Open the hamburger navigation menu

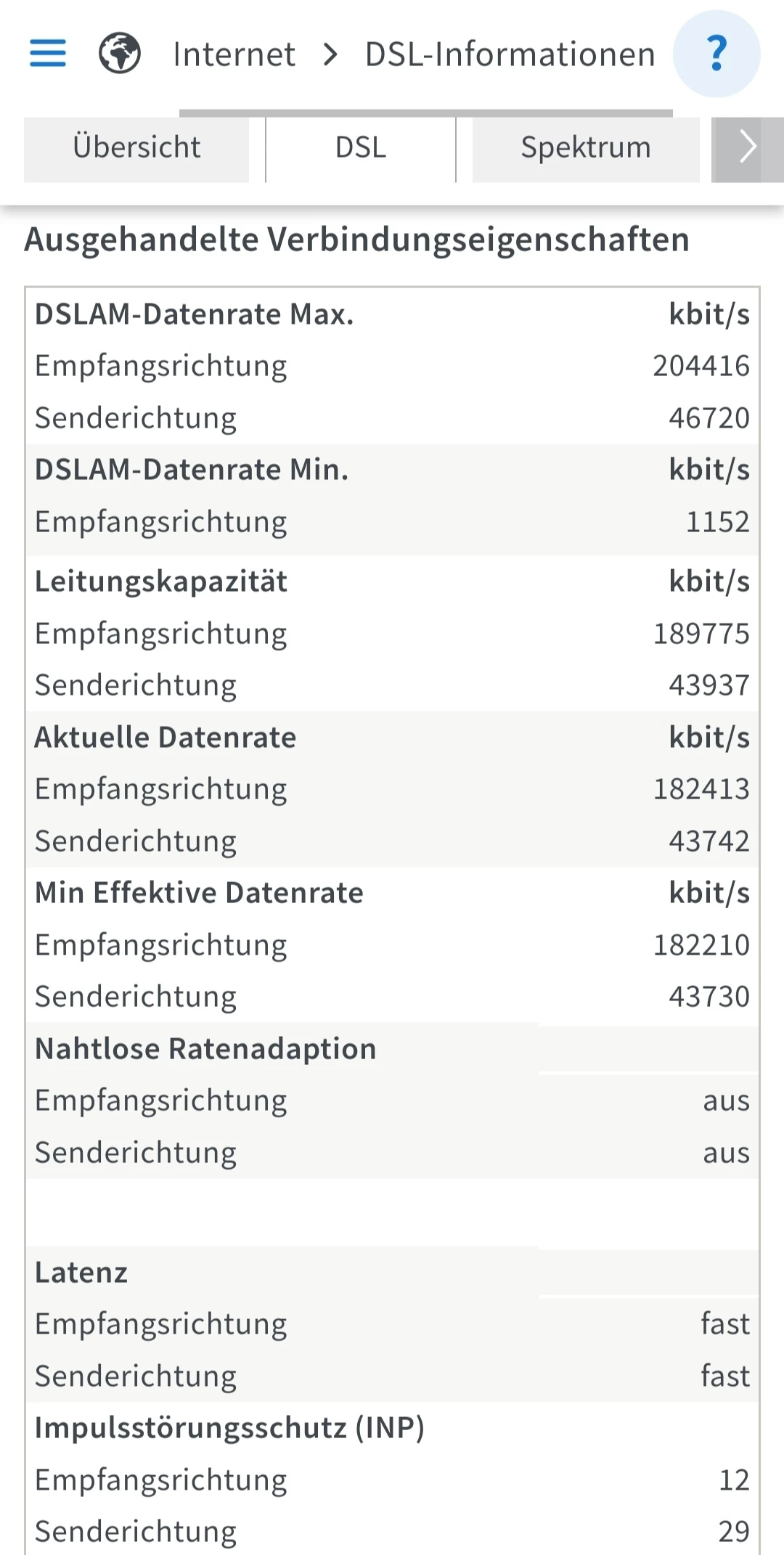click(x=48, y=53)
